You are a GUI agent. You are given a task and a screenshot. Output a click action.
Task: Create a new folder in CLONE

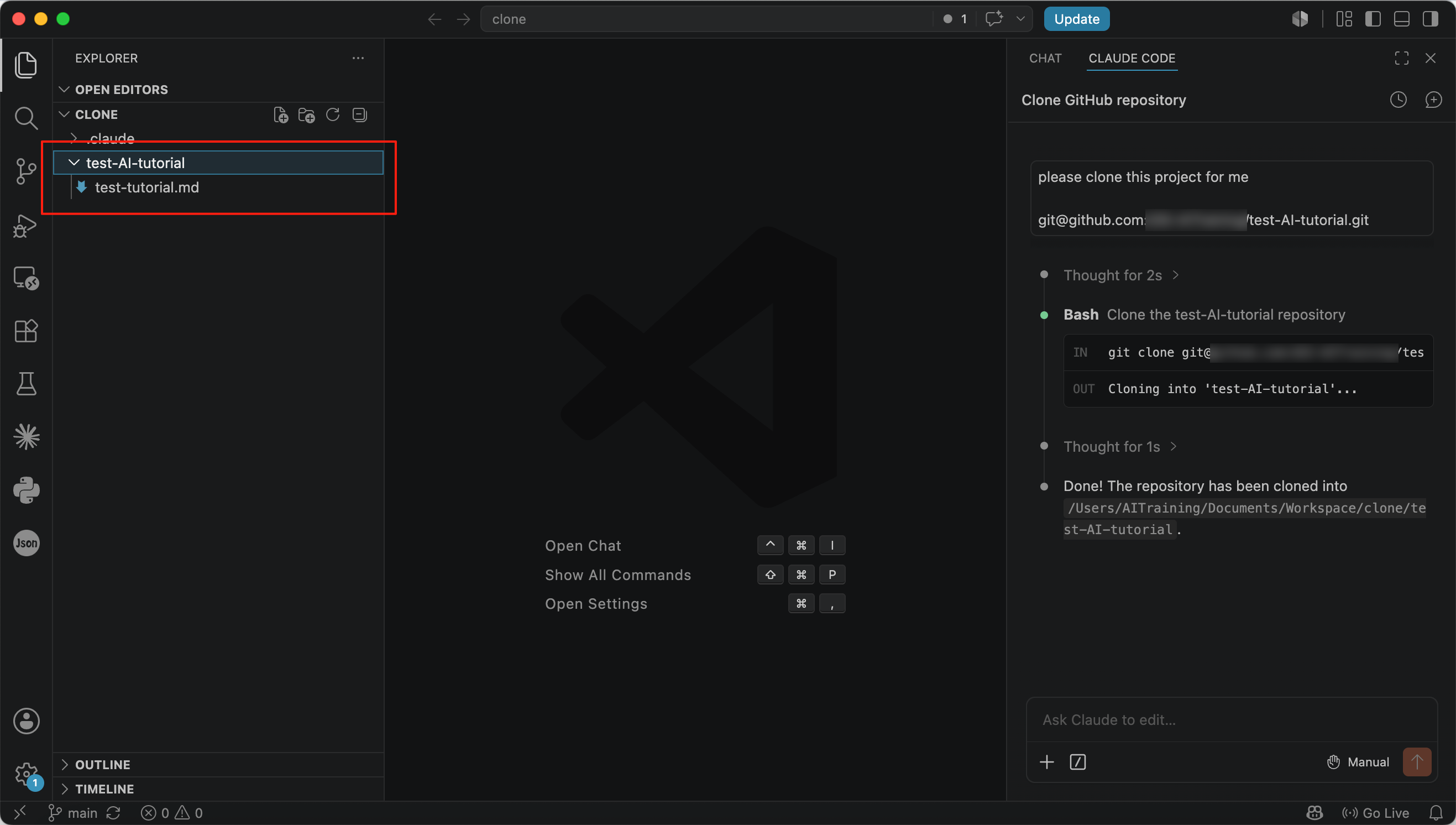point(307,115)
